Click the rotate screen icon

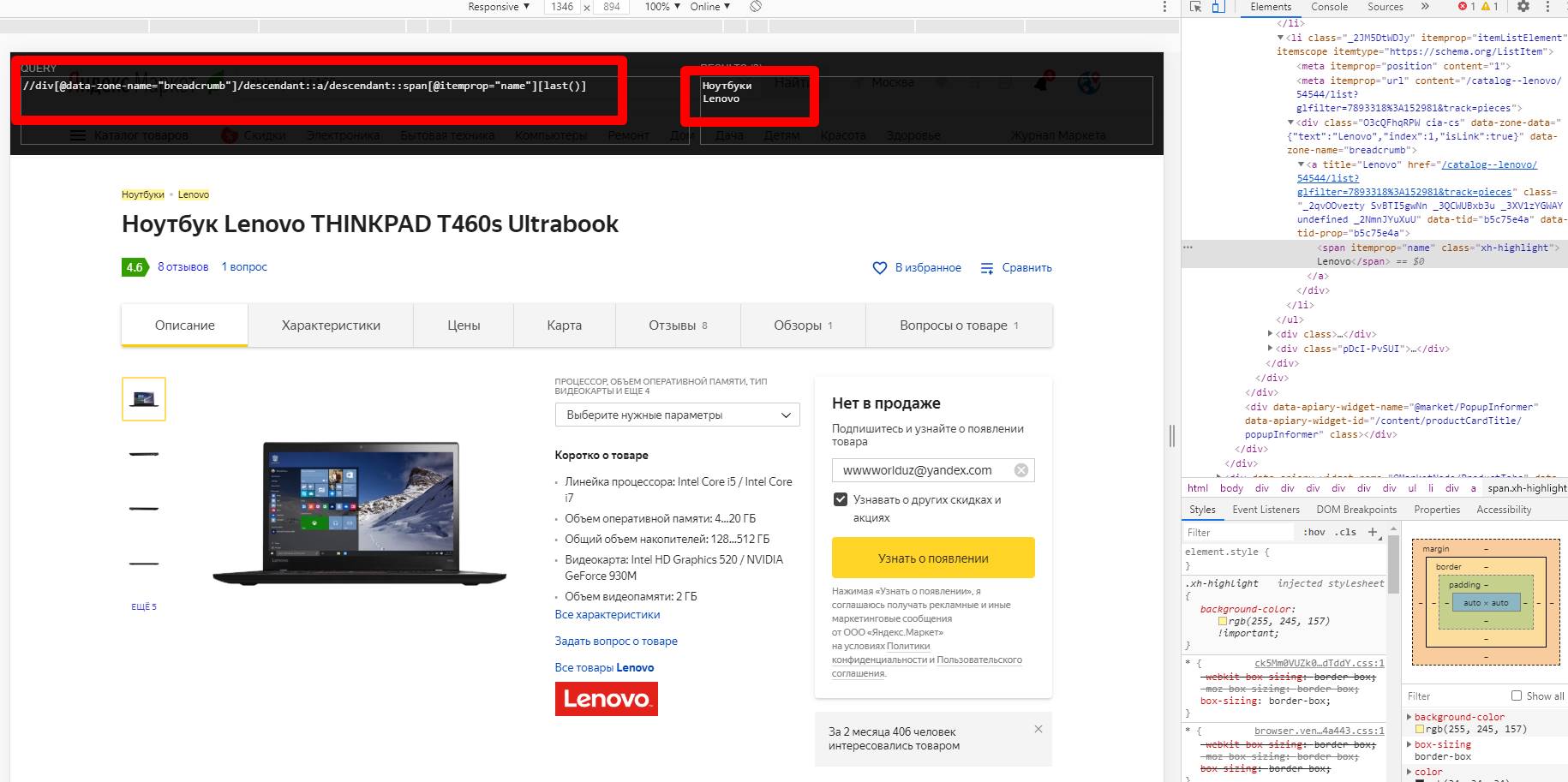[756, 6]
